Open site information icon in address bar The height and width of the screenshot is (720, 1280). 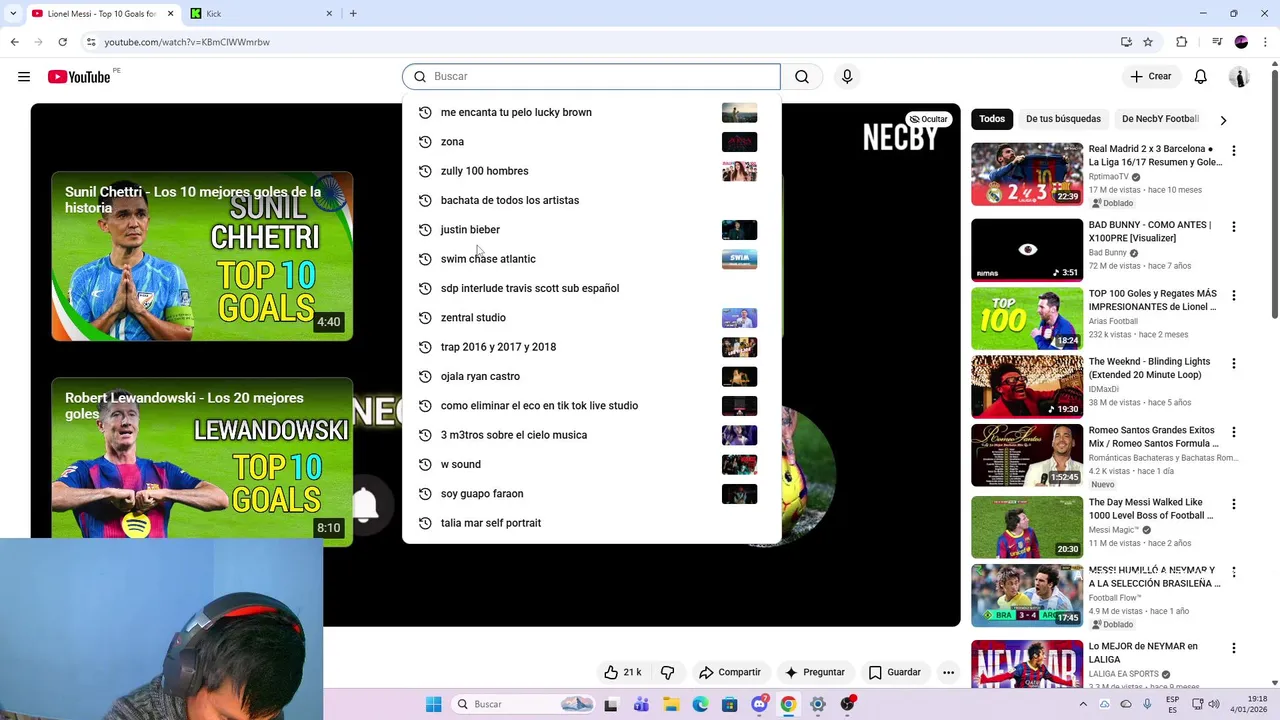pos(91,42)
